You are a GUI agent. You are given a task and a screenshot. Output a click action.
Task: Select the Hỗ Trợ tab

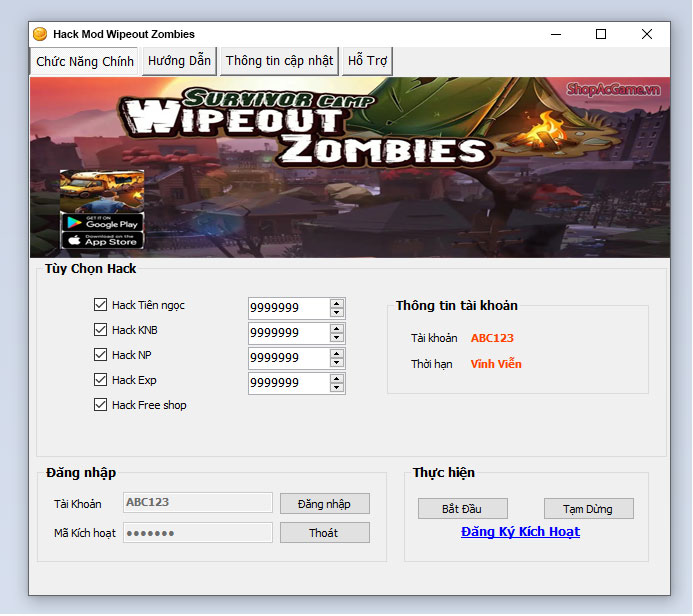[367, 61]
